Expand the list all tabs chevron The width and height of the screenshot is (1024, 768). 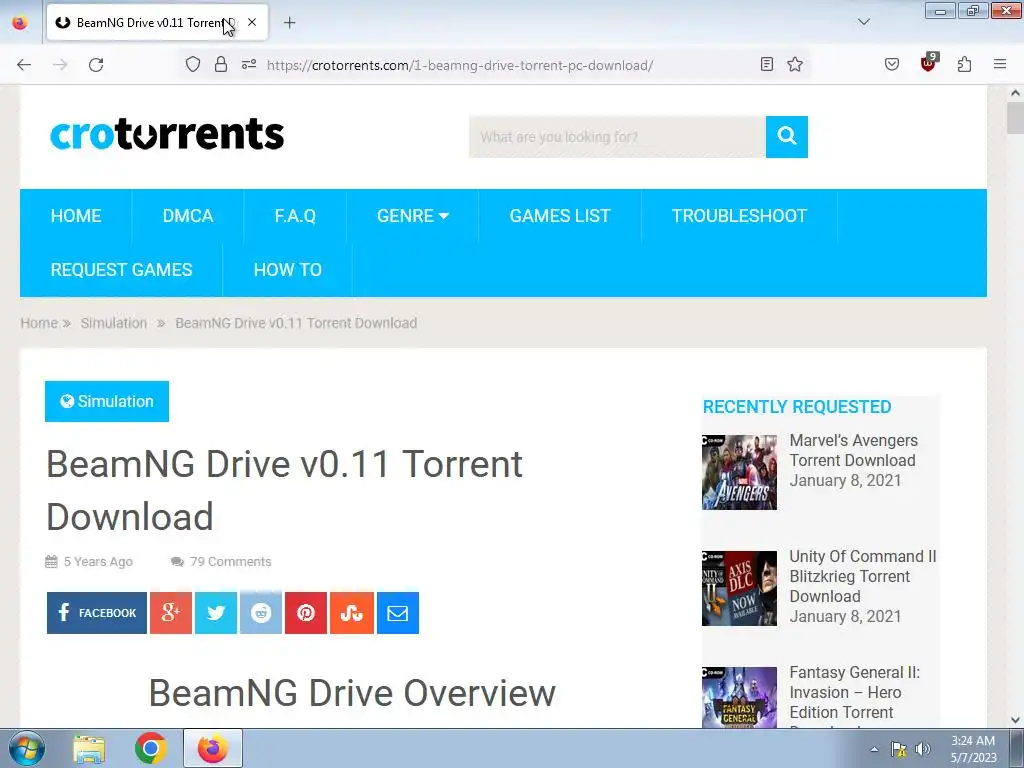(863, 22)
